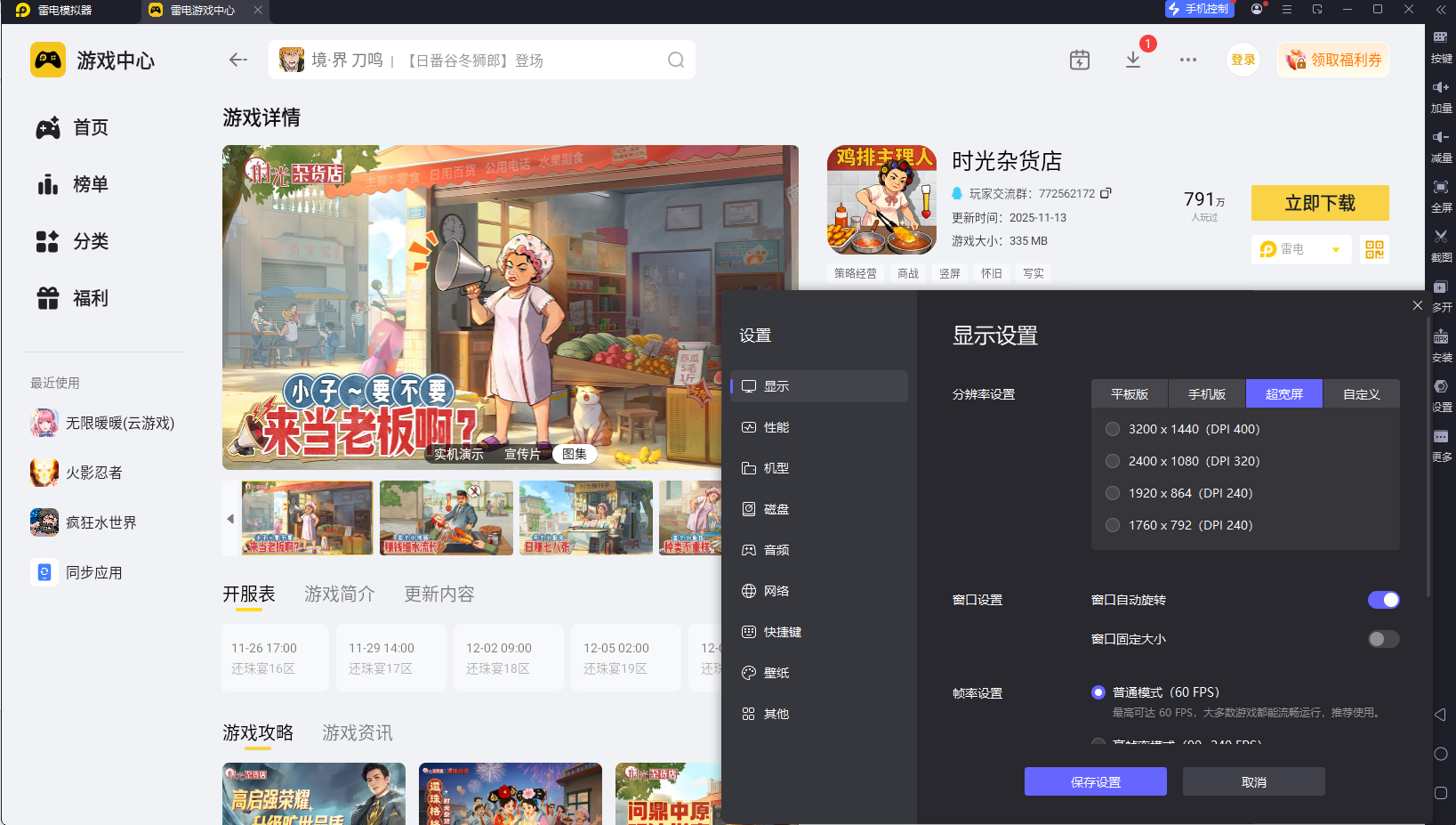The width and height of the screenshot is (1456, 825).
Task: Open the calendar check-in icon
Action: [x=1079, y=60]
